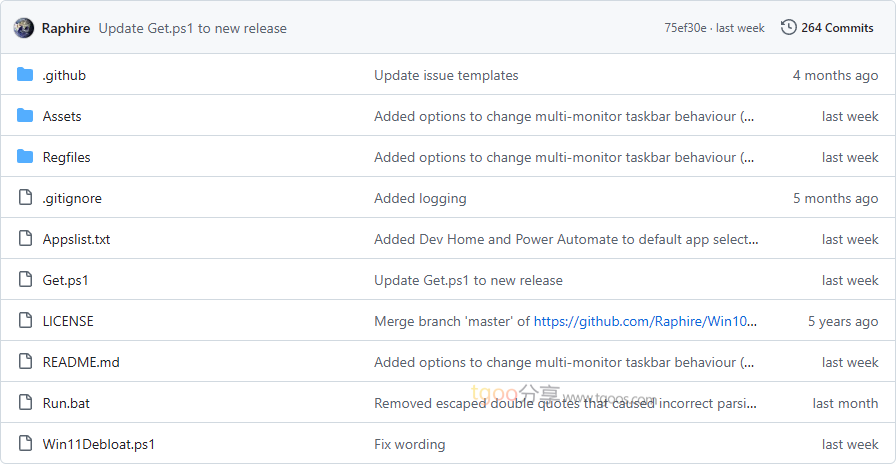Screen dimensions: 896x464
Task: Click the Run.bat file icon
Action: coord(25,403)
